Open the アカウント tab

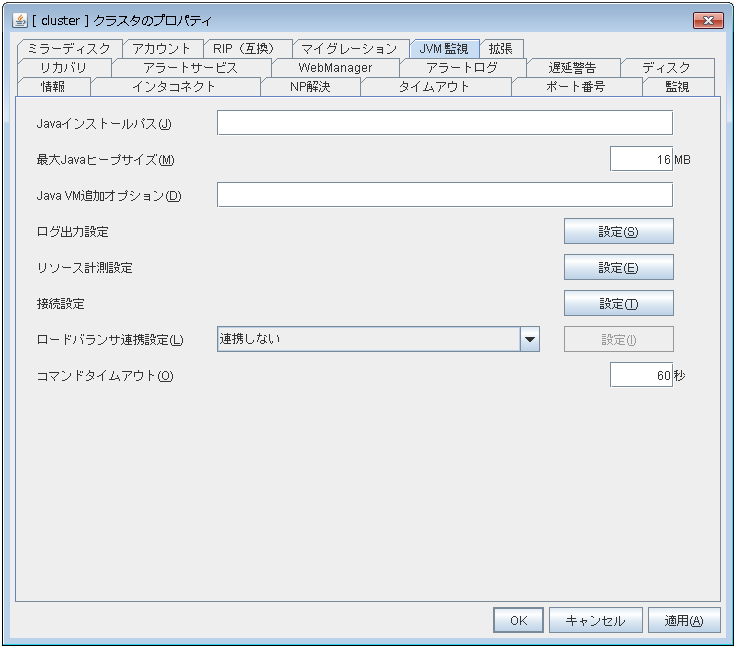[x=163, y=48]
